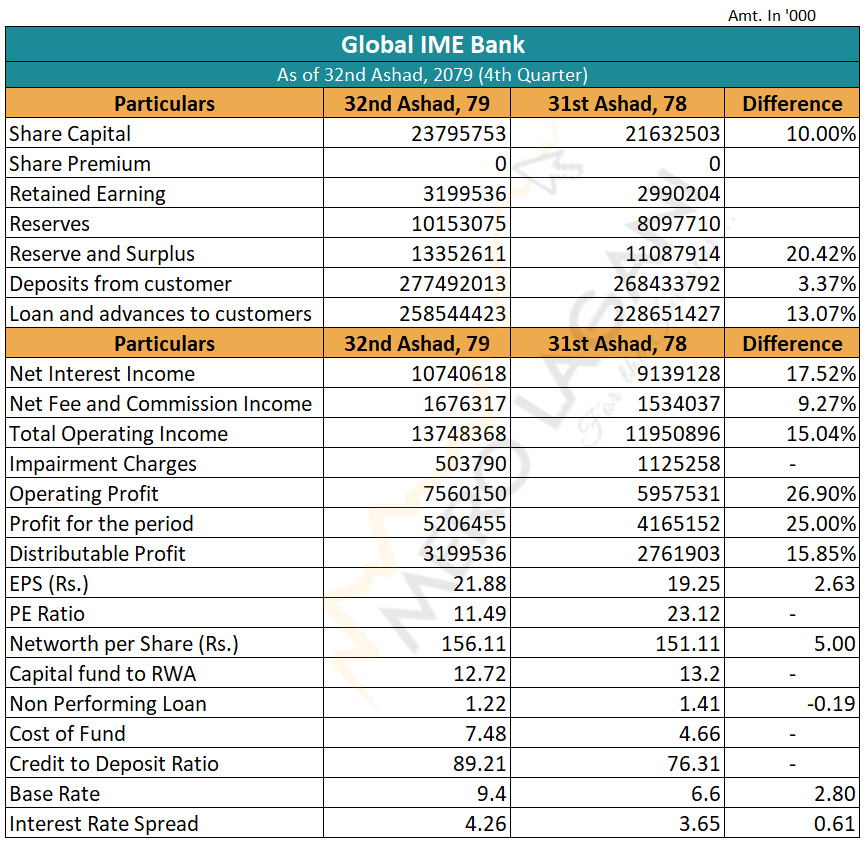Click networth value 156.11
This screenshot has height=845, width=868.
coord(474,643)
